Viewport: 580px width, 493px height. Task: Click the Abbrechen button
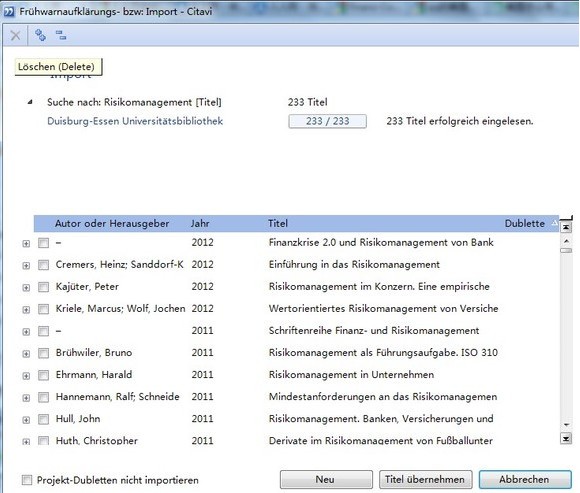point(525,479)
